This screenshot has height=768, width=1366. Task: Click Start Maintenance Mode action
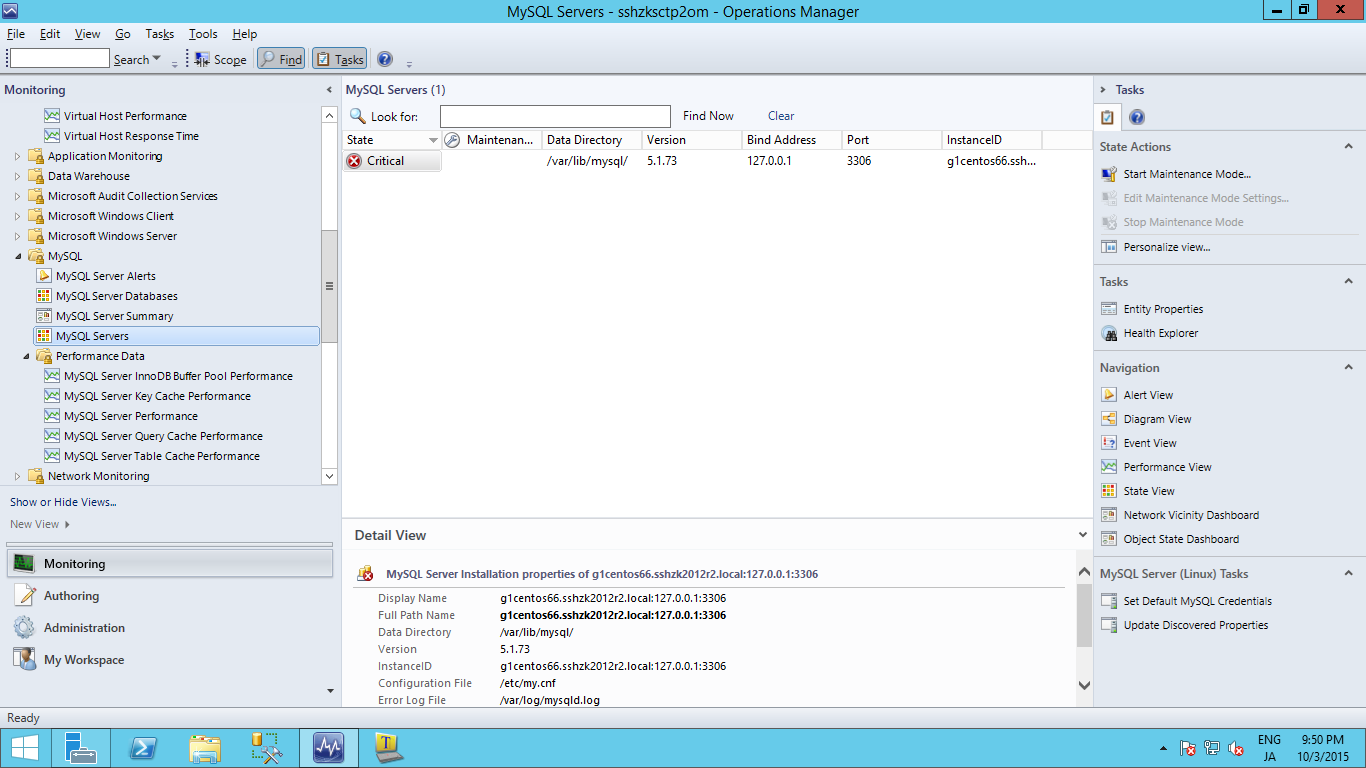pos(1186,174)
